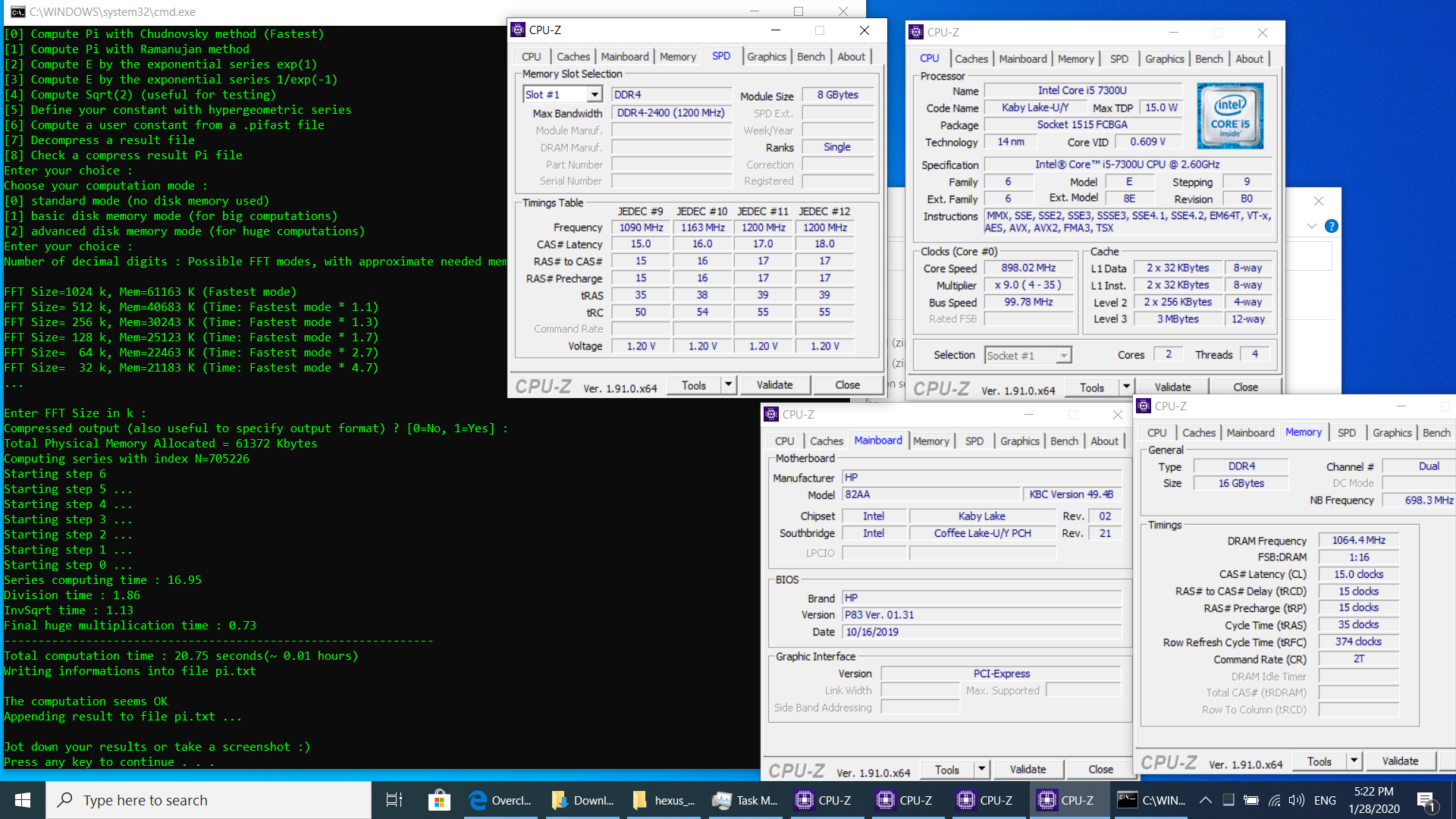Open the cmd.exe title bar icon menu
The height and width of the screenshot is (819, 1456).
pyautogui.click(x=17, y=11)
